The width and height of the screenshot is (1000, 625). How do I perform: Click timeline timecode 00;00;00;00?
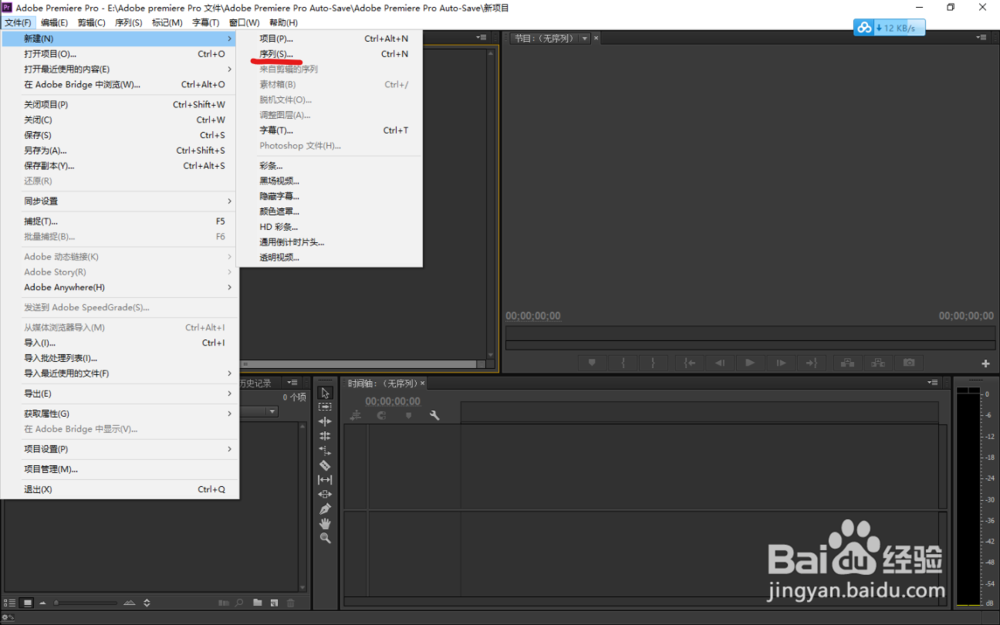click(392, 401)
